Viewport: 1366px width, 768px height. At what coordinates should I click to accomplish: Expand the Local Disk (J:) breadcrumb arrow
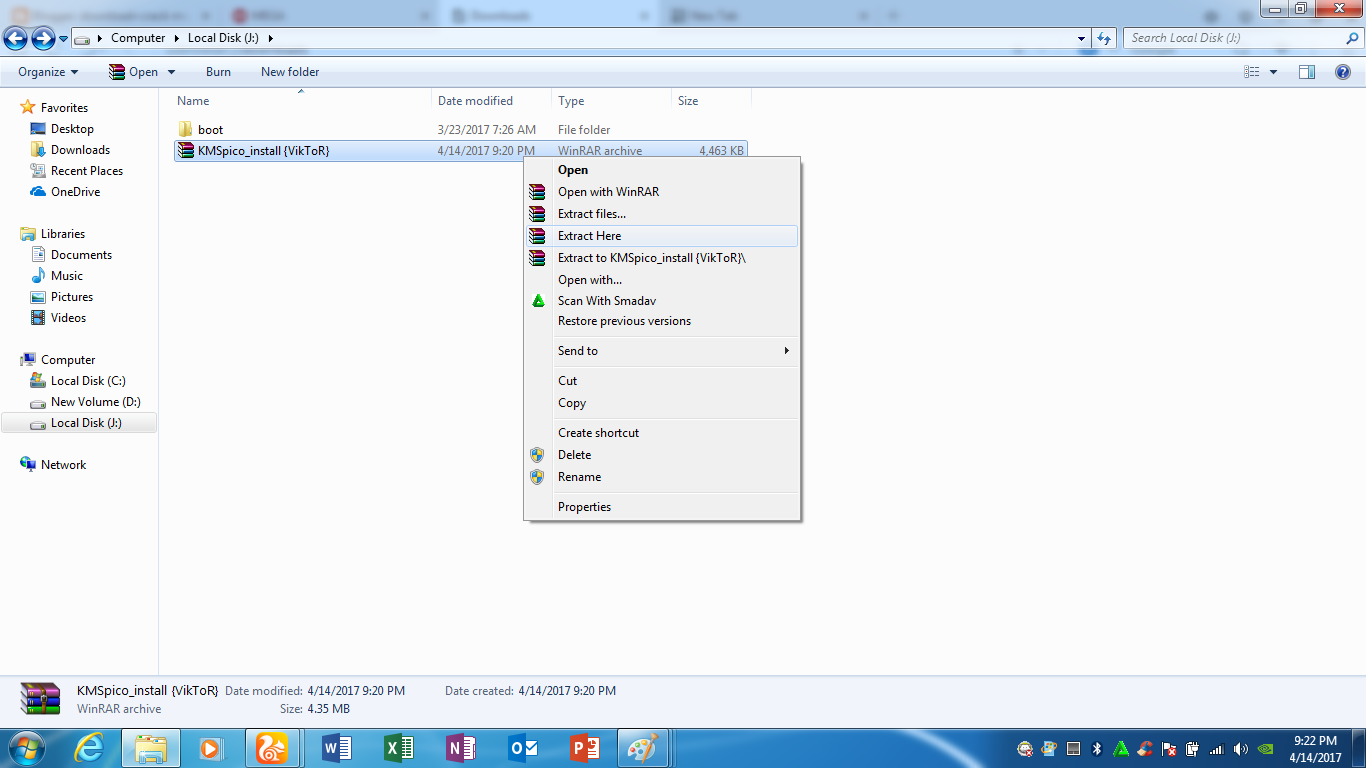(270, 38)
